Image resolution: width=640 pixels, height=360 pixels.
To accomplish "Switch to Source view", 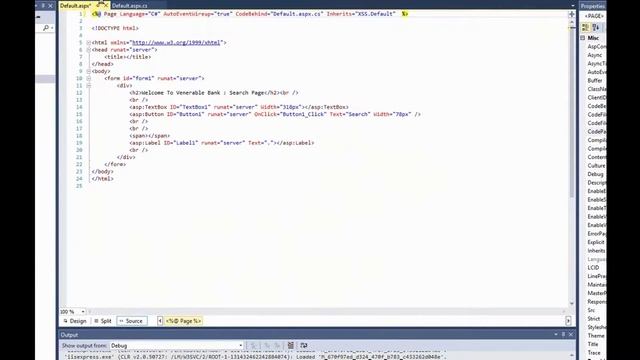I will click(x=131, y=321).
